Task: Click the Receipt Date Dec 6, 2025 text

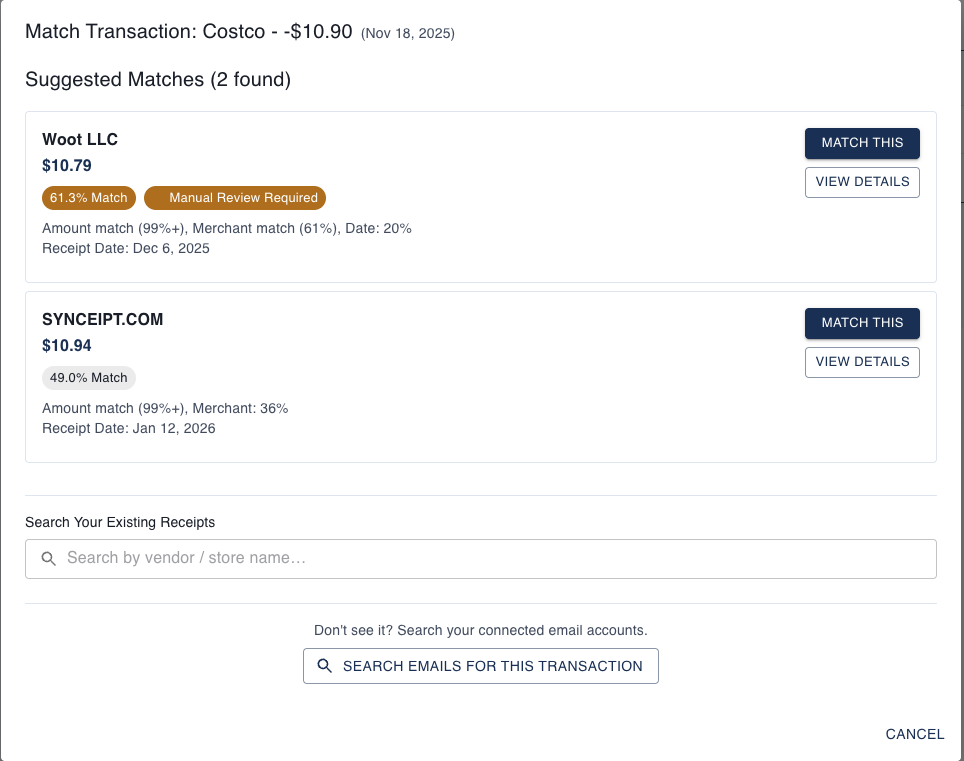Action: (125, 248)
